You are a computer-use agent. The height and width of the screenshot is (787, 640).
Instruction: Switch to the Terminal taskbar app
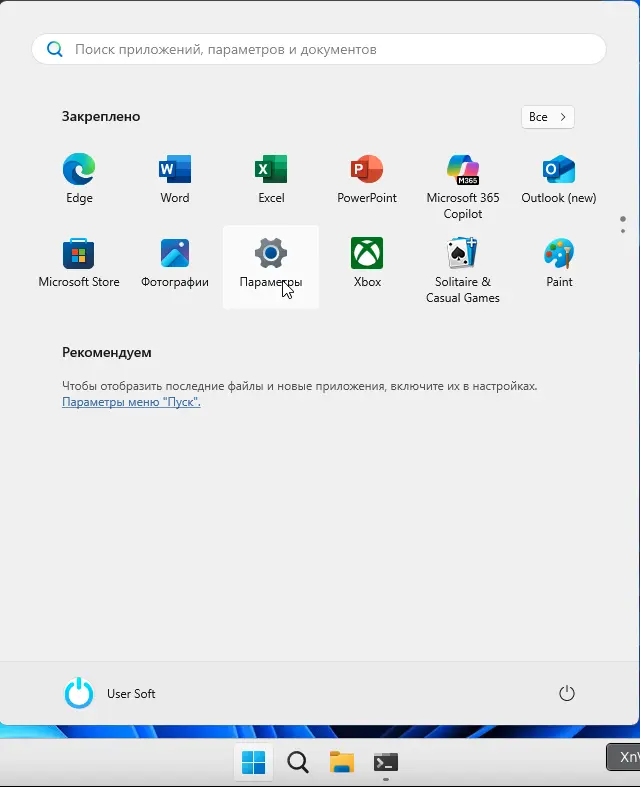tap(386, 762)
